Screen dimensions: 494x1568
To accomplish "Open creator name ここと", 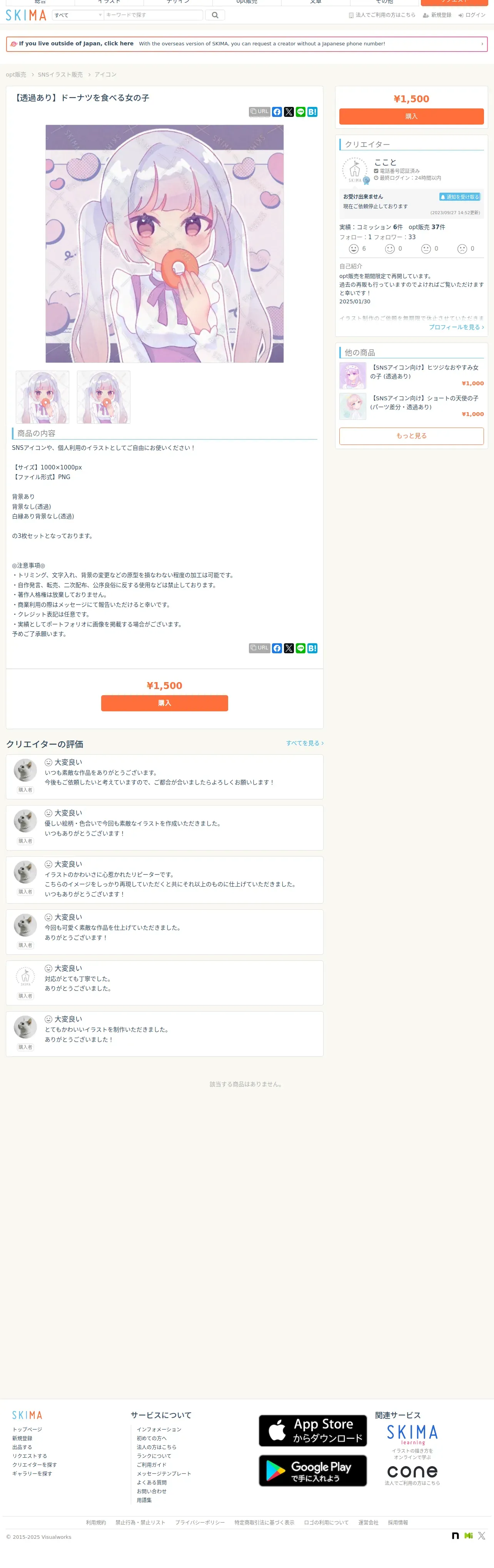I will (385, 163).
